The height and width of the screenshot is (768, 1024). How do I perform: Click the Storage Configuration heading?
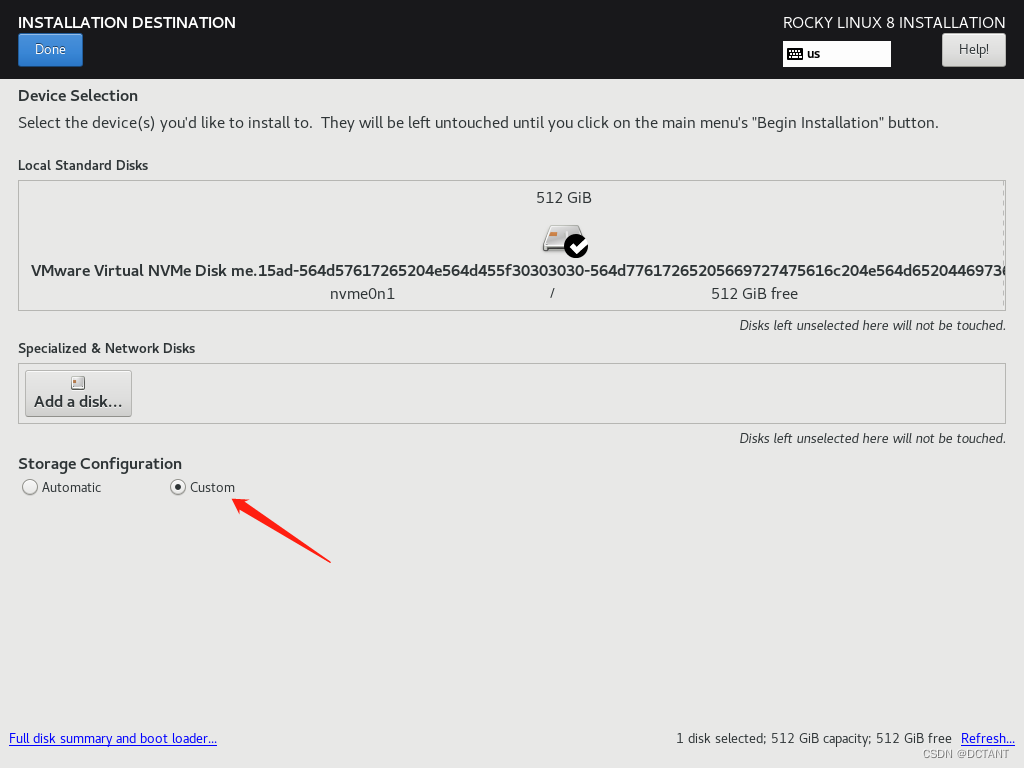click(100, 464)
